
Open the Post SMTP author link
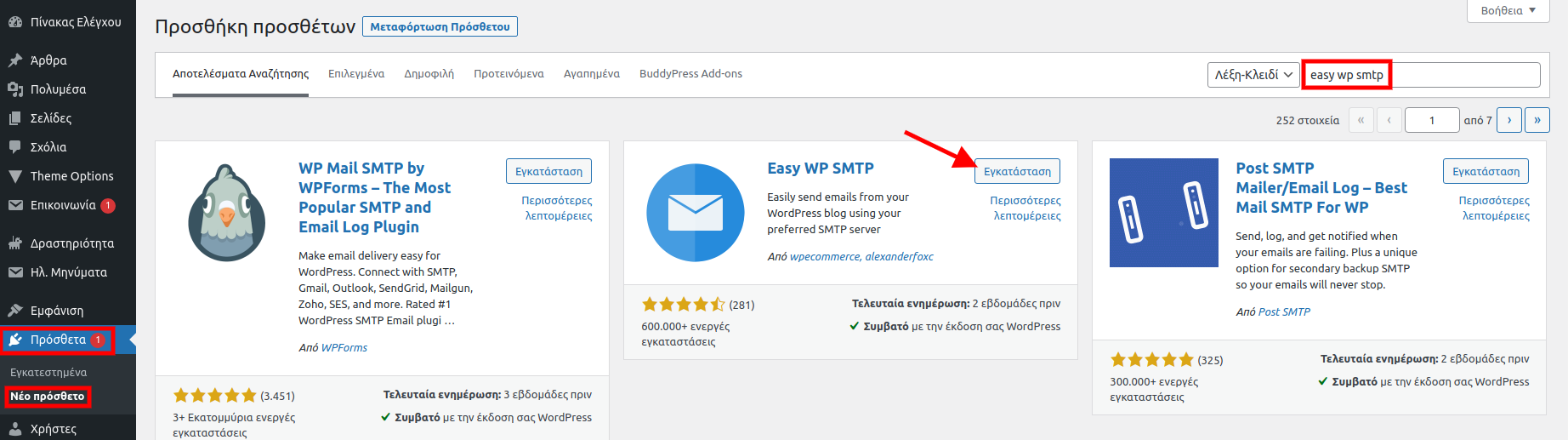click(1284, 312)
